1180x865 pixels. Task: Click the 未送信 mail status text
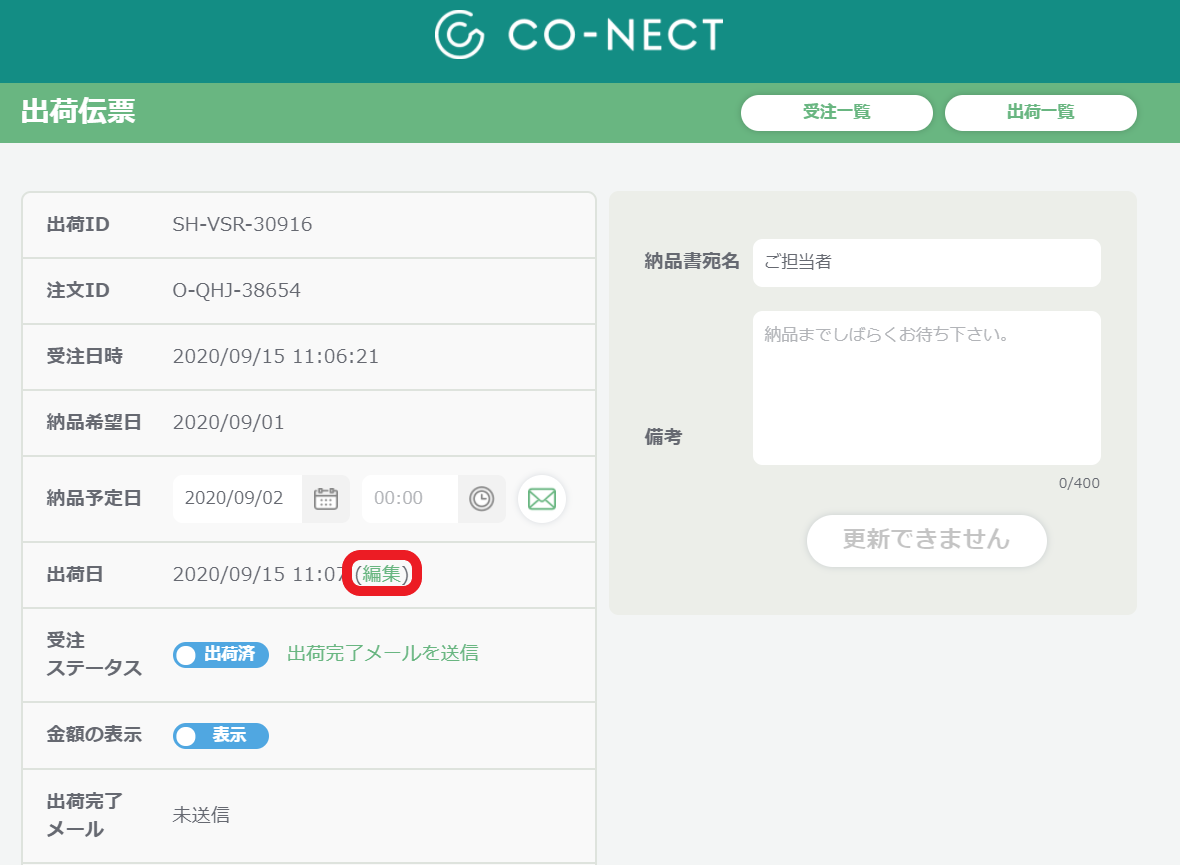tap(201, 815)
